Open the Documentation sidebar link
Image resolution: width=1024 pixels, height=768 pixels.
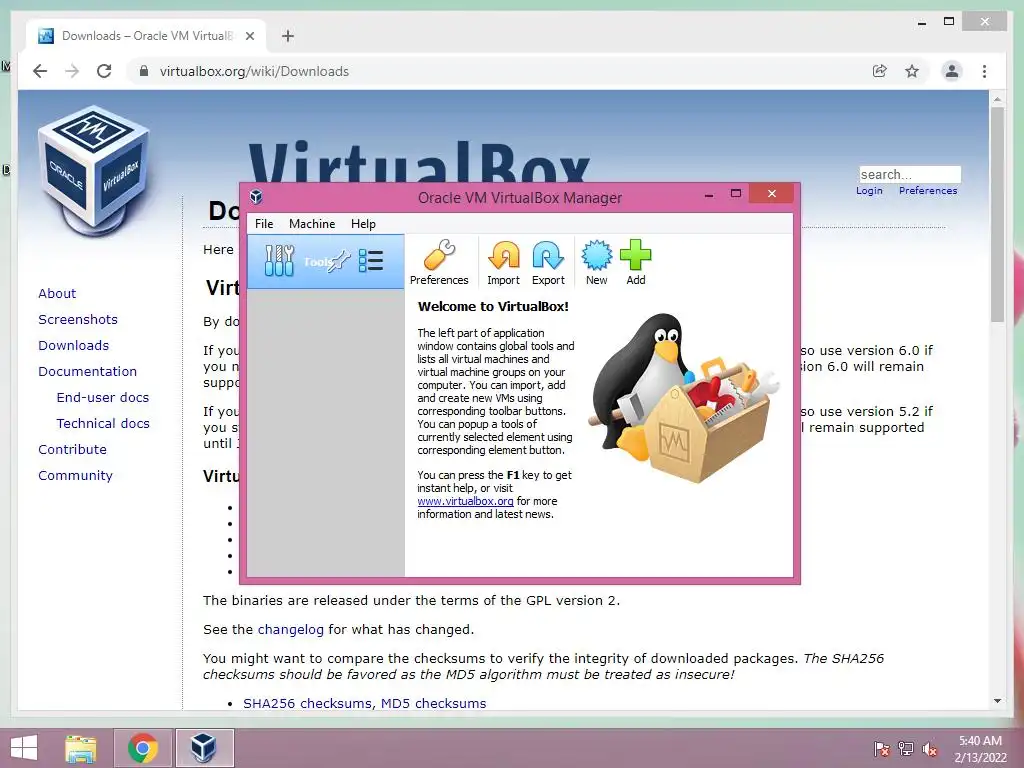(88, 372)
